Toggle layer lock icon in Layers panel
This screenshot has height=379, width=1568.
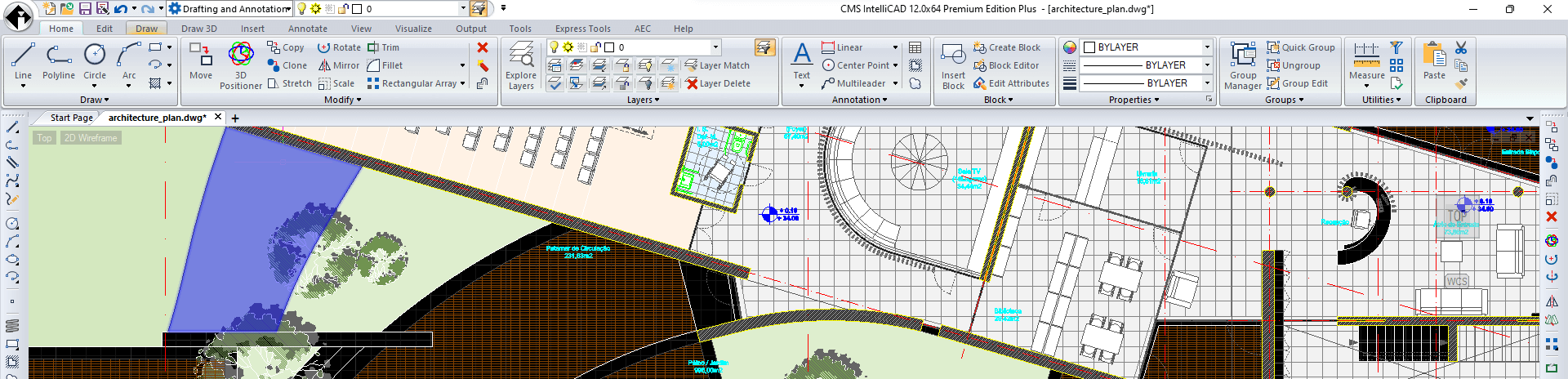tap(595, 47)
